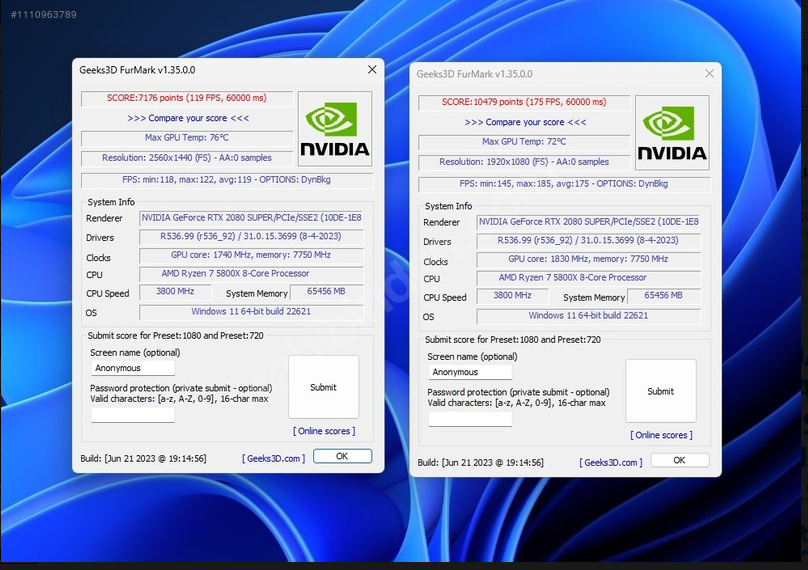The image size is (808, 570).
Task: Select the SCORE:10479 points text
Action: [524, 102]
